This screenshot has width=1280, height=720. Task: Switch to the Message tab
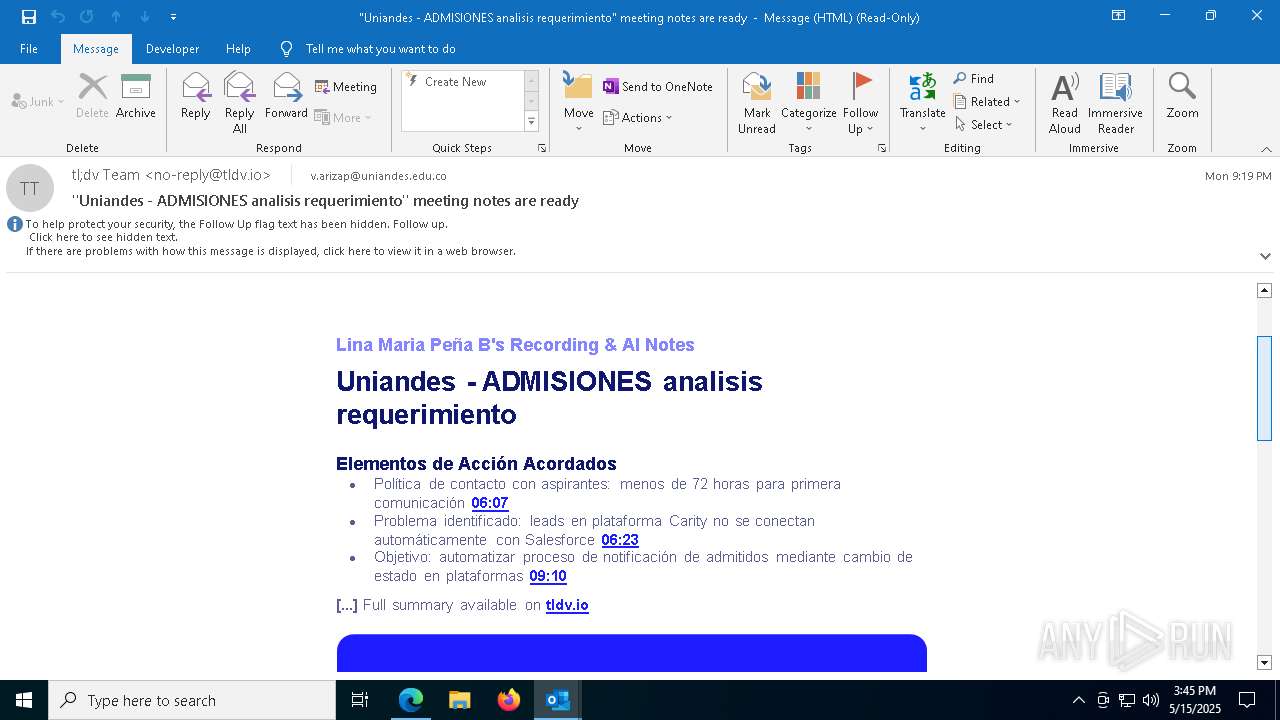click(x=96, y=49)
